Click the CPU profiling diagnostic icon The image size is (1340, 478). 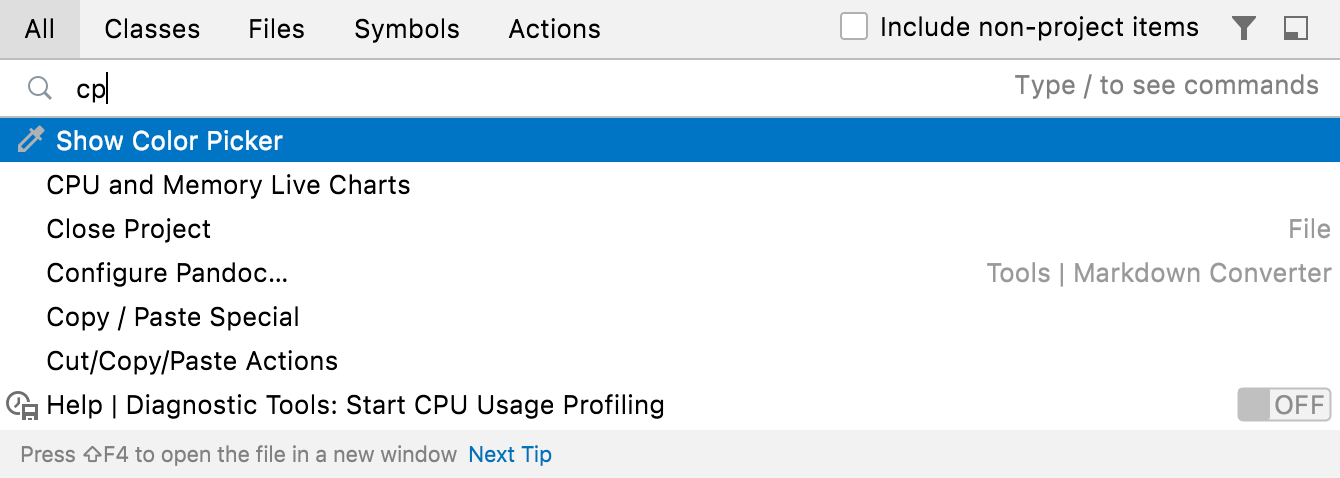[x=22, y=405]
